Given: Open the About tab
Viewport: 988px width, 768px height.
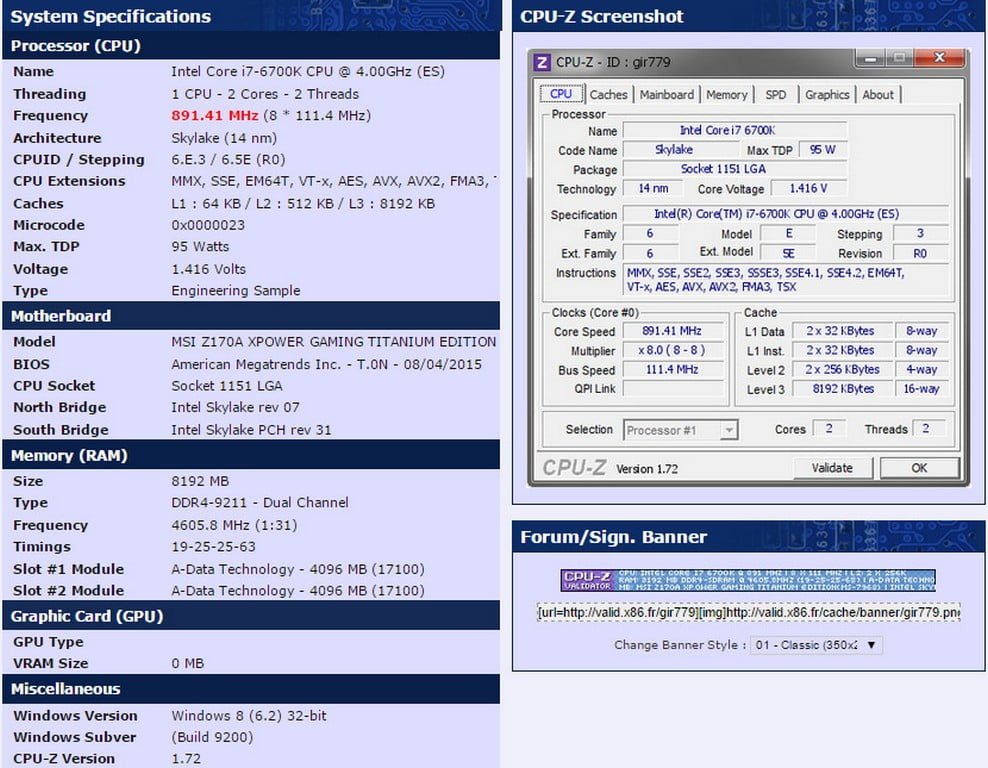Looking at the screenshot, I should tap(879, 93).
